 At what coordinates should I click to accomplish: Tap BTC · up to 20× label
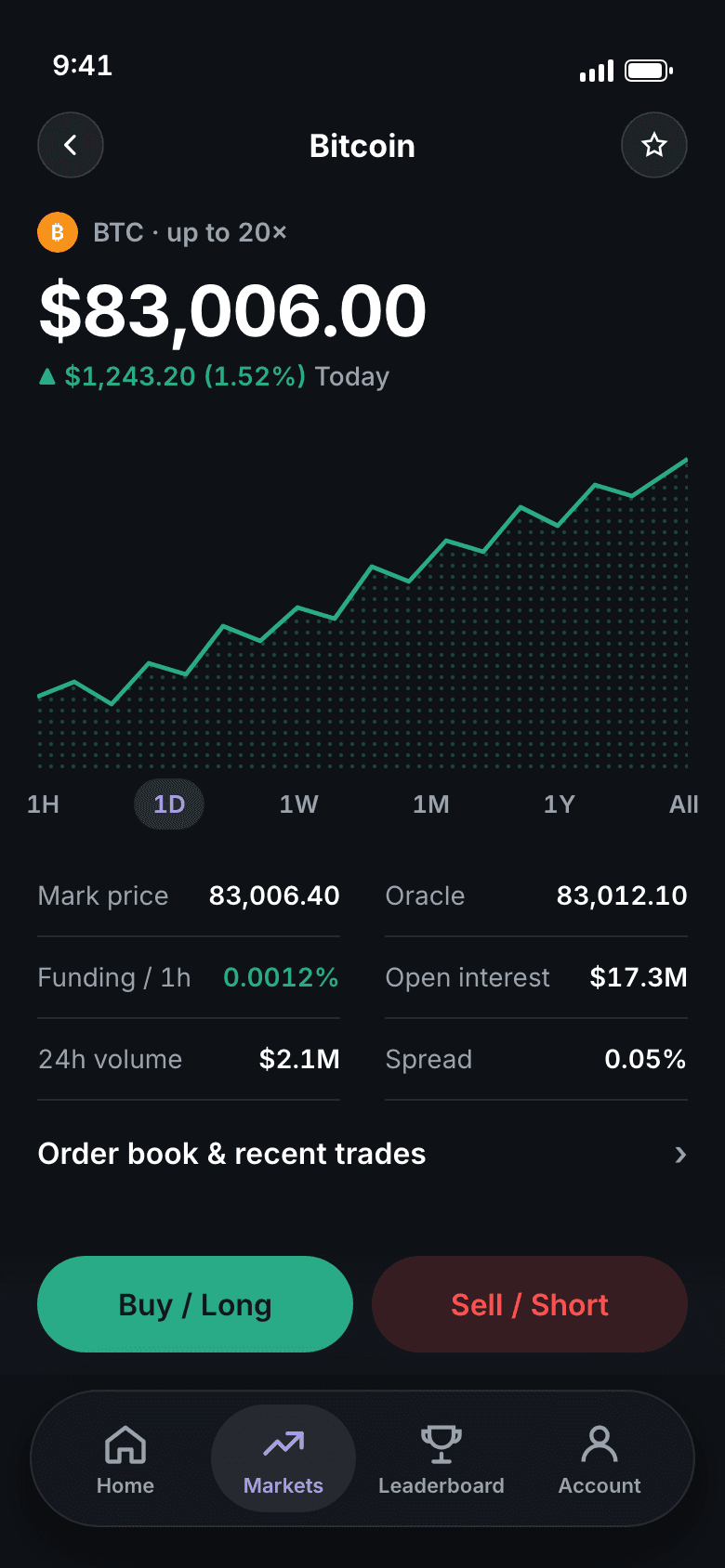click(190, 232)
